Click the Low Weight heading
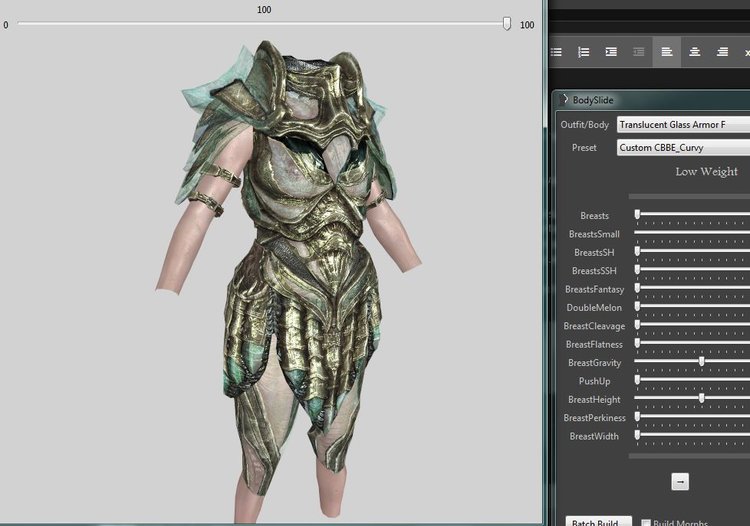The image size is (750, 526). pyautogui.click(x=706, y=172)
